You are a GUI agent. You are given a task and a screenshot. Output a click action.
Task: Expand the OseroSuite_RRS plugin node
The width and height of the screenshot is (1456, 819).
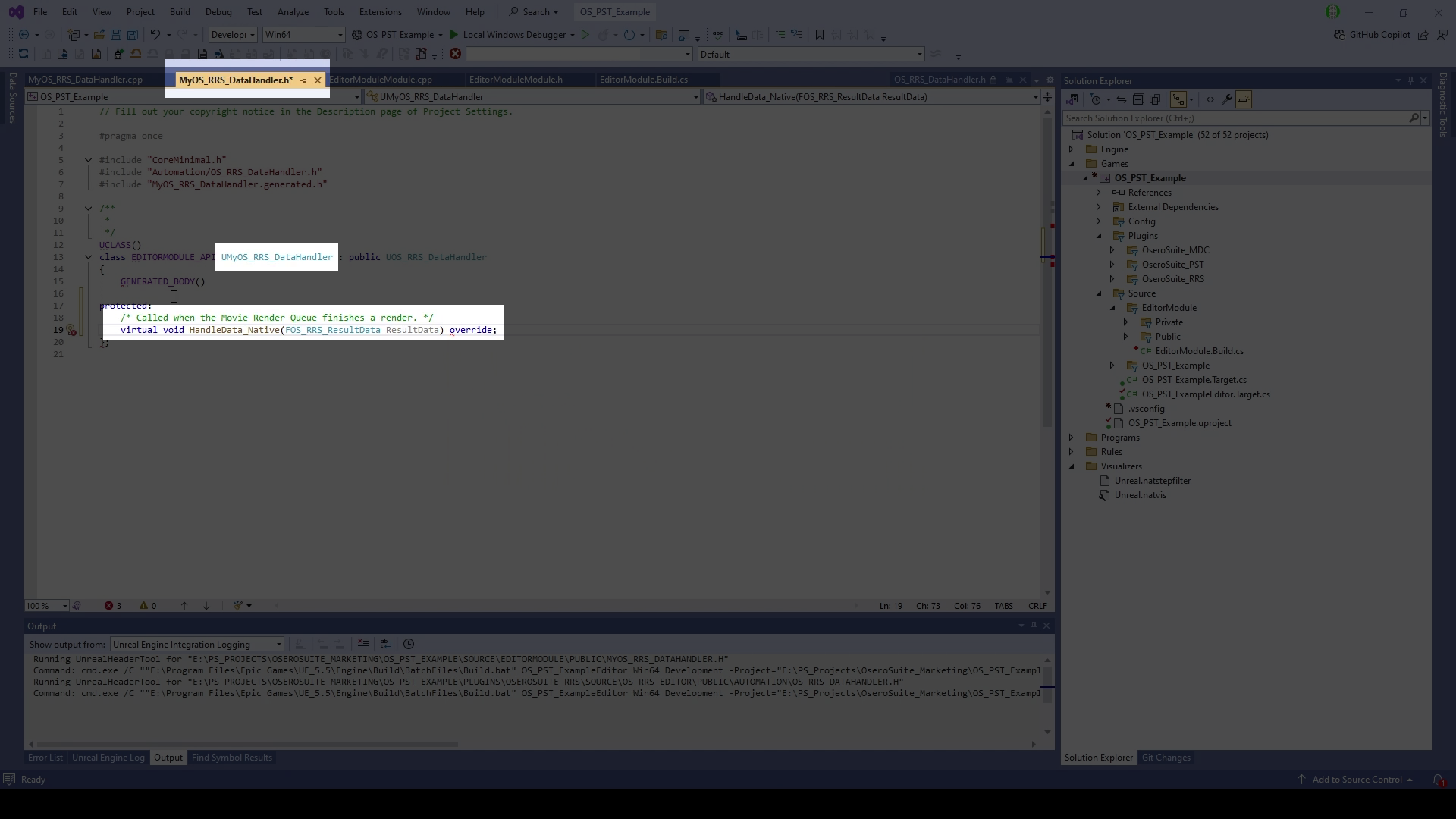click(x=1112, y=279)
